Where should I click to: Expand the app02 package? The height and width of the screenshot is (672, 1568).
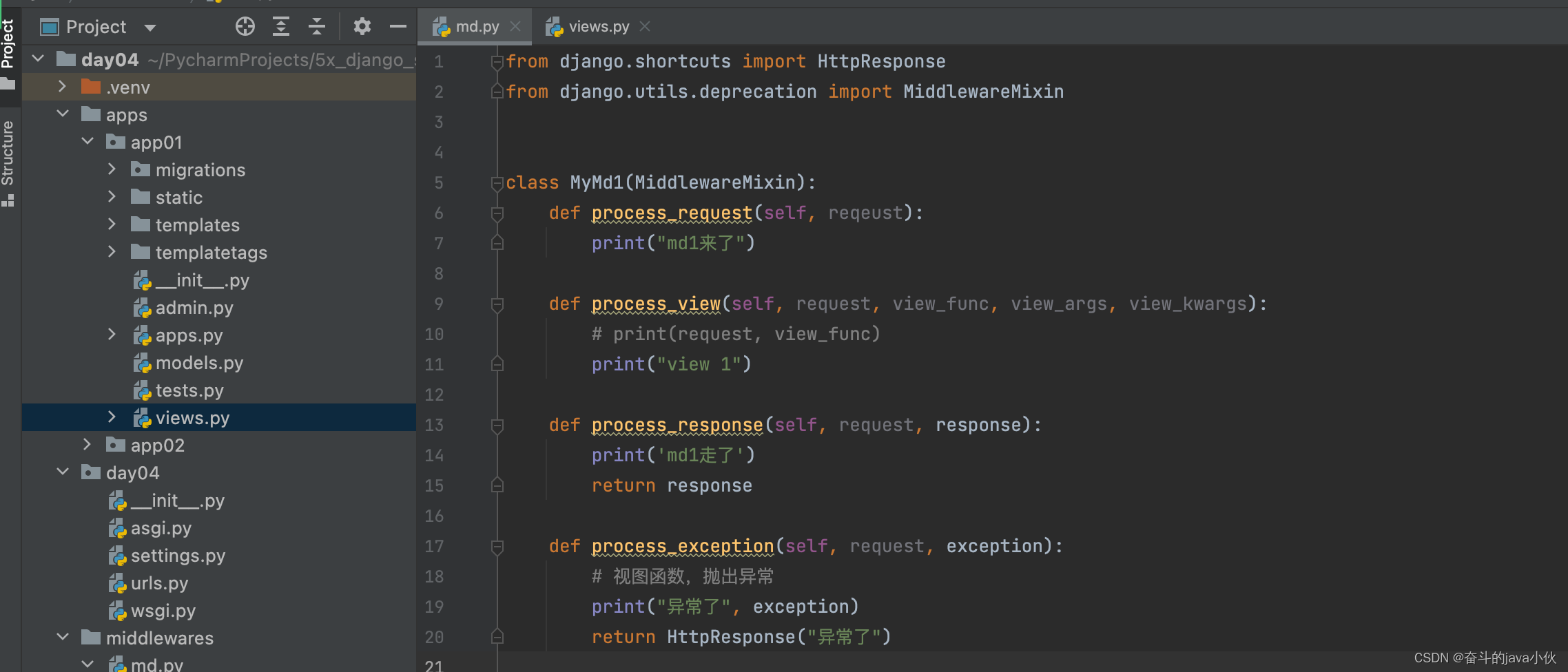coord(87,445)
